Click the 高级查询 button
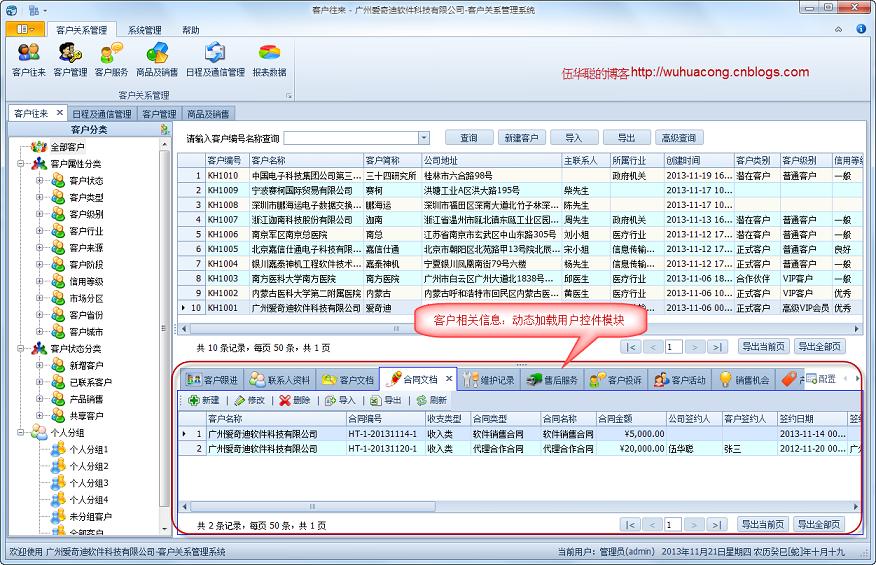Image resolution: width=876 pixels, height=565 pixels. pyautogui.click(x=679, y=137)
